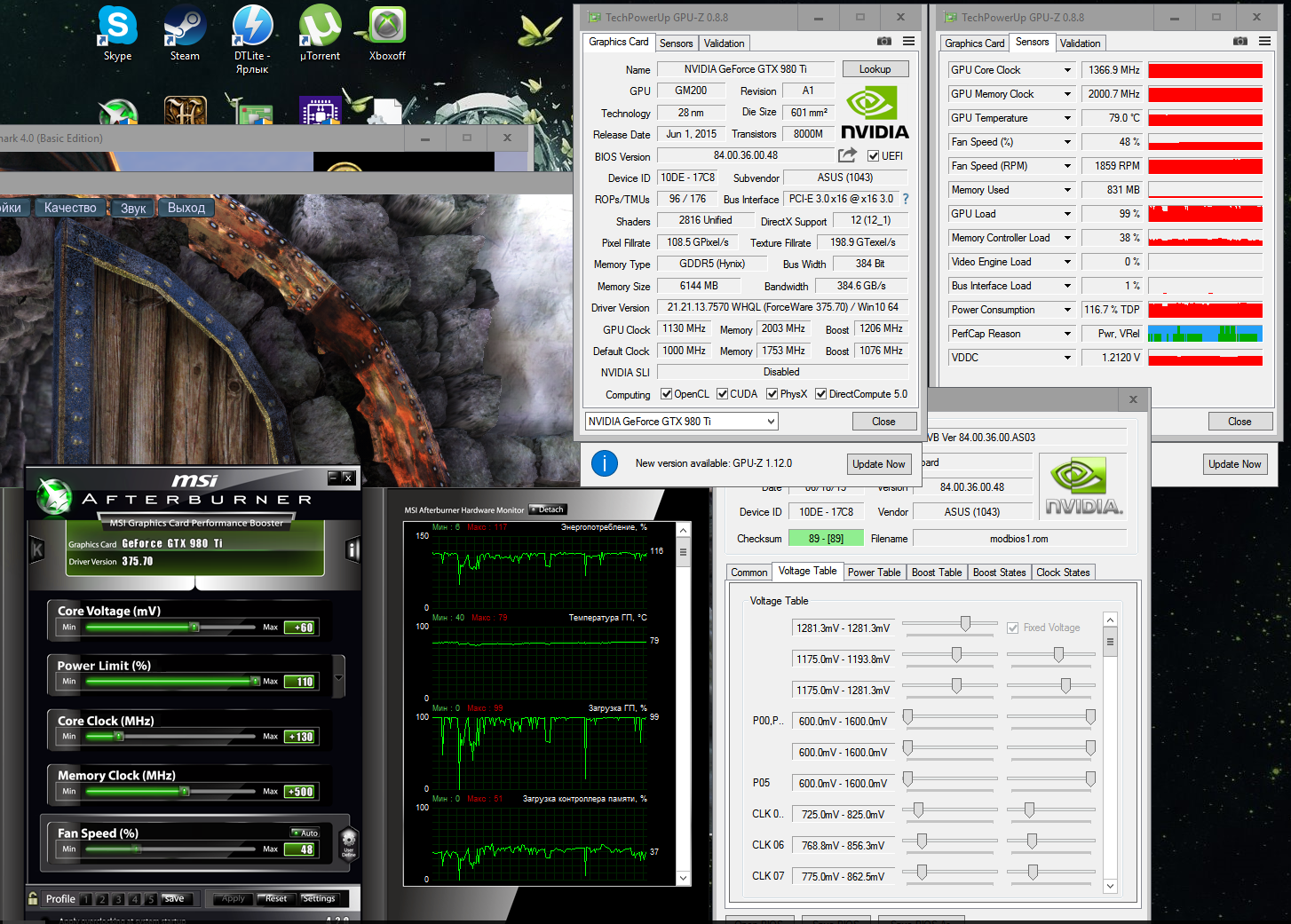This screenshot has height=924, width=1291.
Task: Click the Afterburner Settings button
Action: (x=318, y=898)
